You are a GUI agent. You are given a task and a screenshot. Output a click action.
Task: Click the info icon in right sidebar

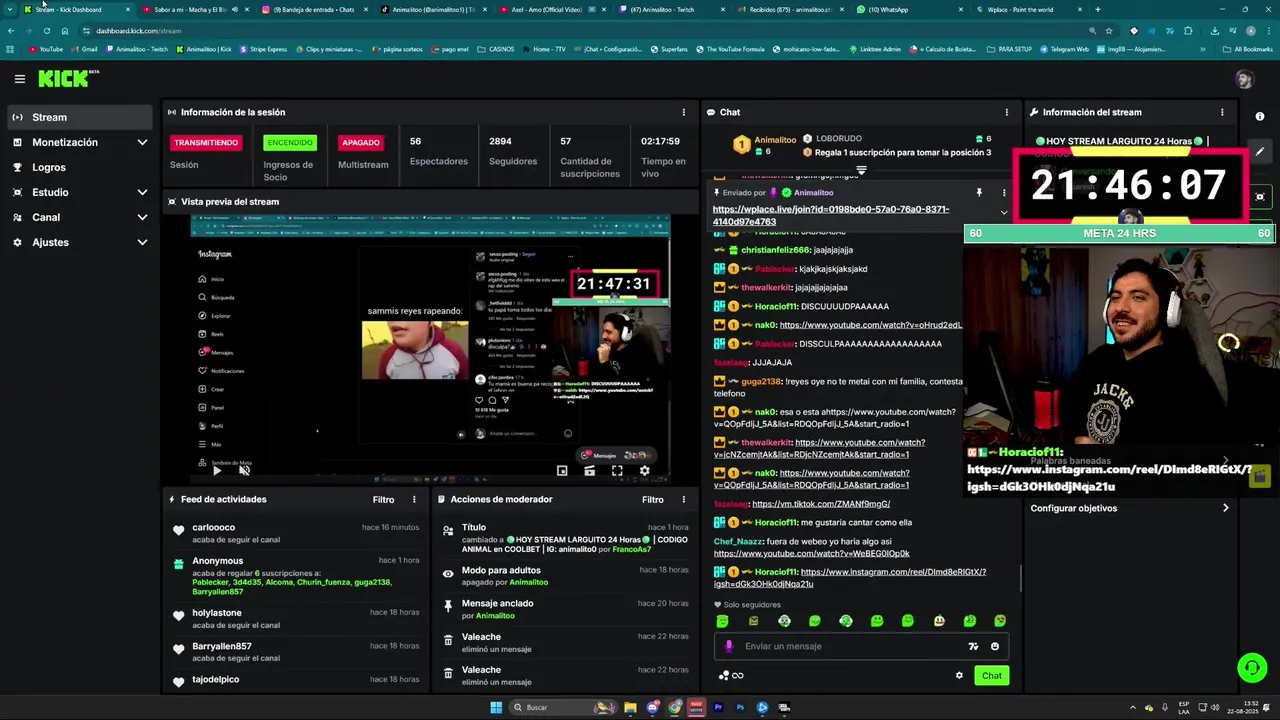pos(1260,117)
